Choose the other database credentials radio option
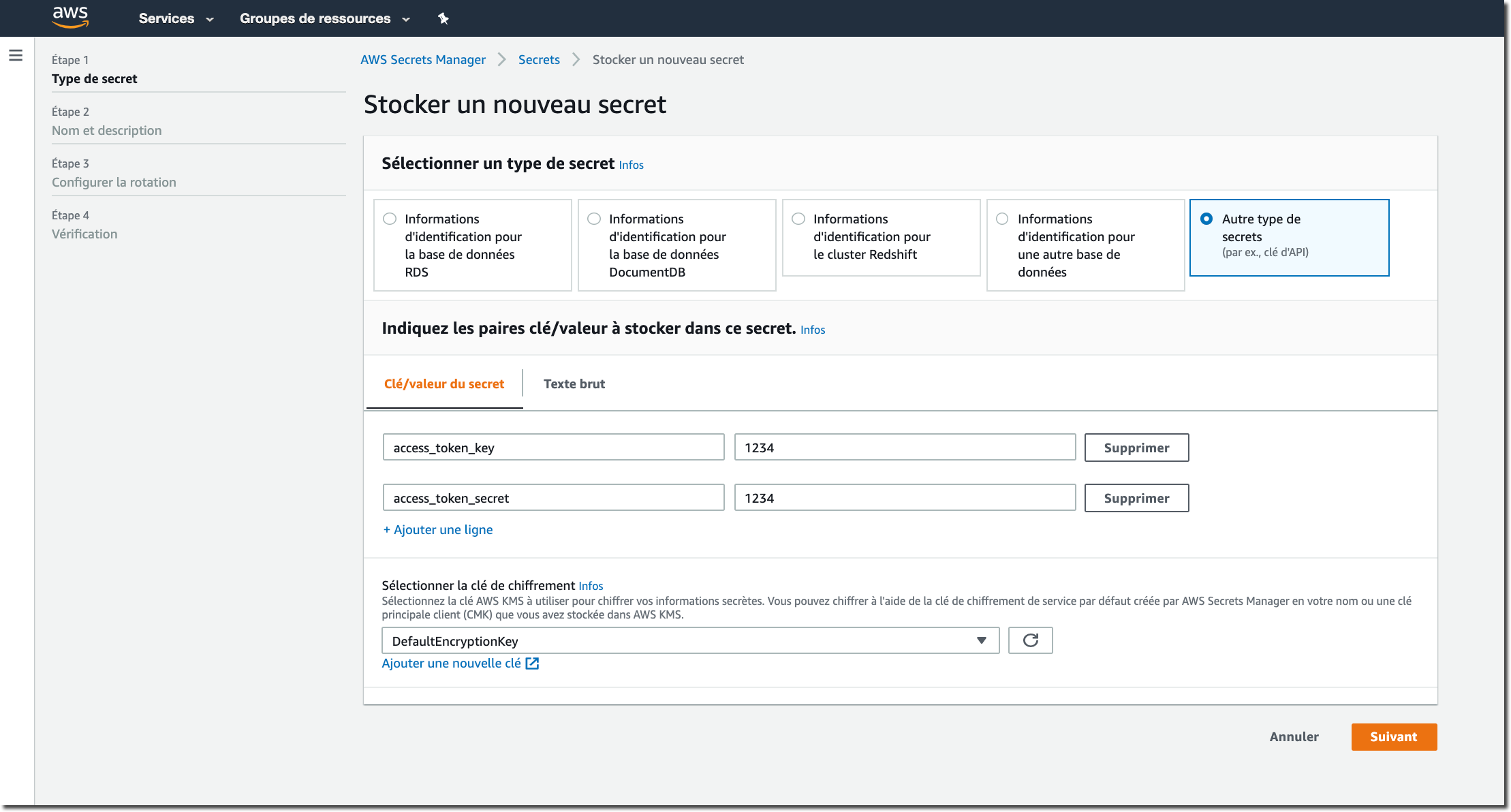This screenshot has height=812, width=1511. pyautogui.click(x=1002, y=219)
